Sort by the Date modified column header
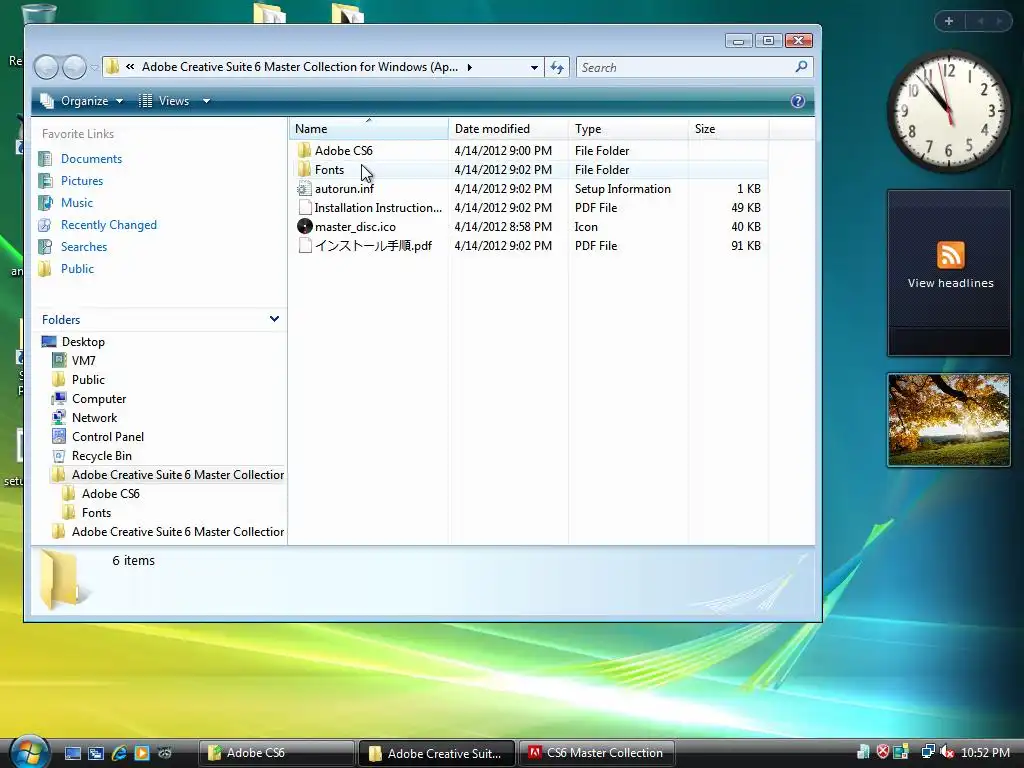Screen dimensions: 1024x768 508,129
